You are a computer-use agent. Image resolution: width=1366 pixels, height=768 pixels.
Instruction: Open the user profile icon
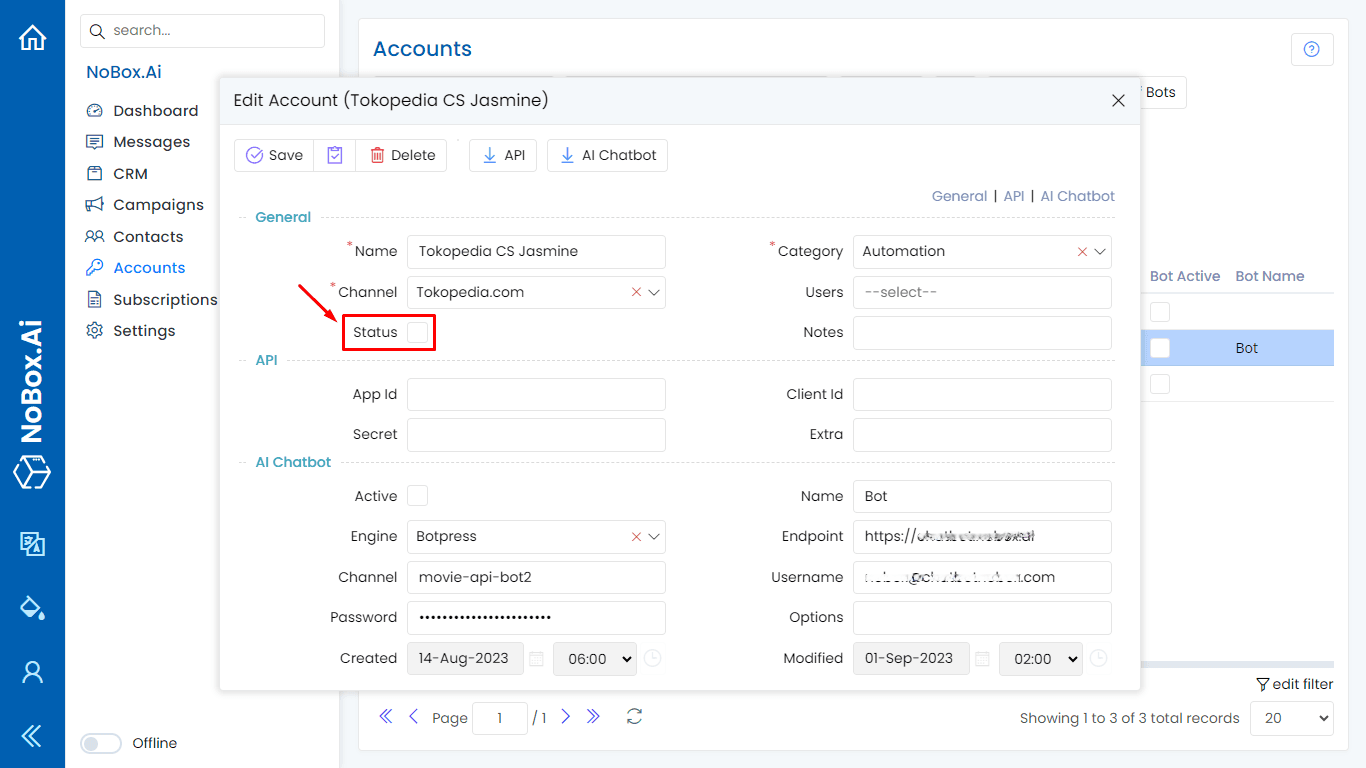33,672
